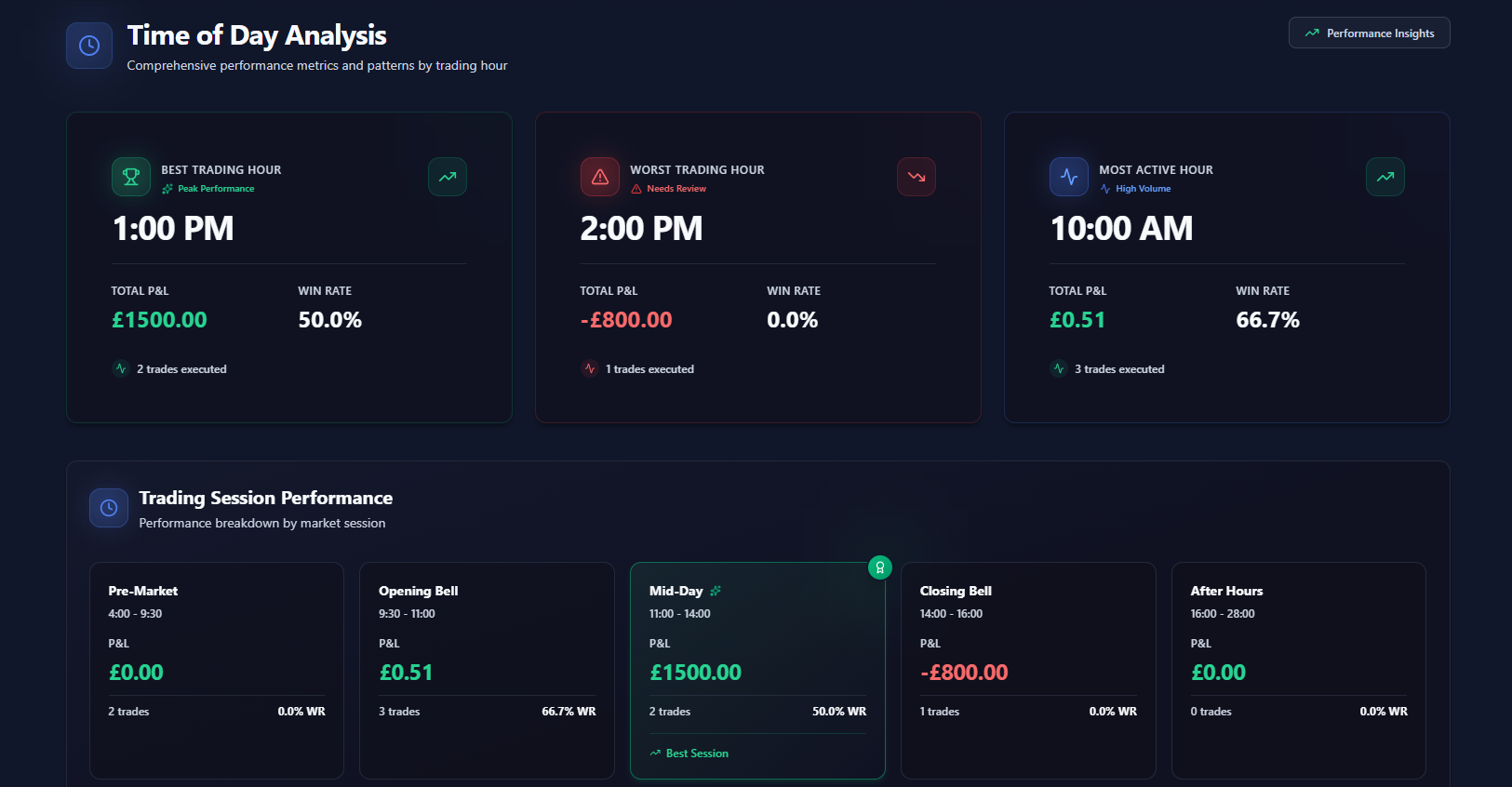1512x787 pixels.
Task: Click the activity icon beside 1 trades executed
Action: click(x=590, y=368)
